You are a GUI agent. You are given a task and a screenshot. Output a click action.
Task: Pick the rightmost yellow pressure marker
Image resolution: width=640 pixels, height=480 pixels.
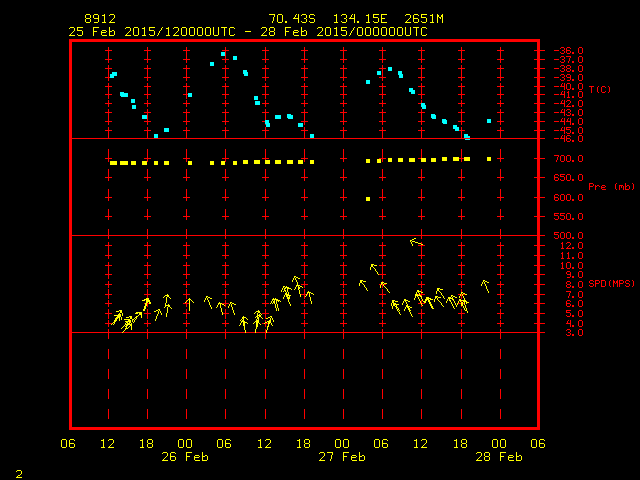(489, 159)
